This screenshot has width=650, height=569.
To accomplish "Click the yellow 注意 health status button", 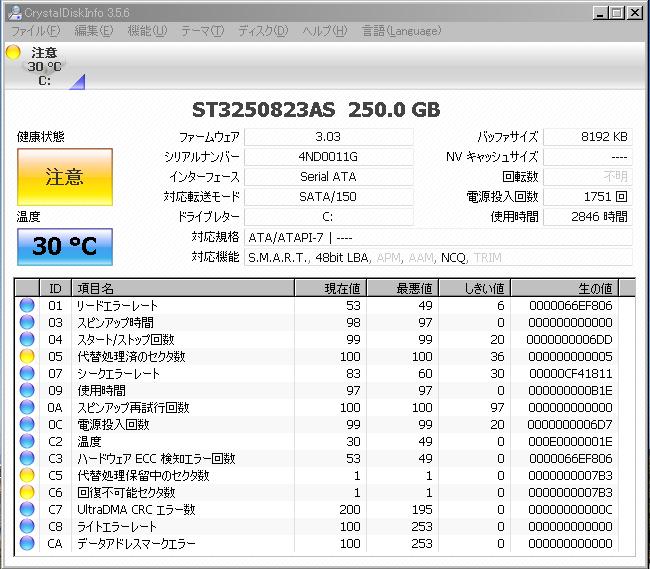I will [x=65, y=177].
